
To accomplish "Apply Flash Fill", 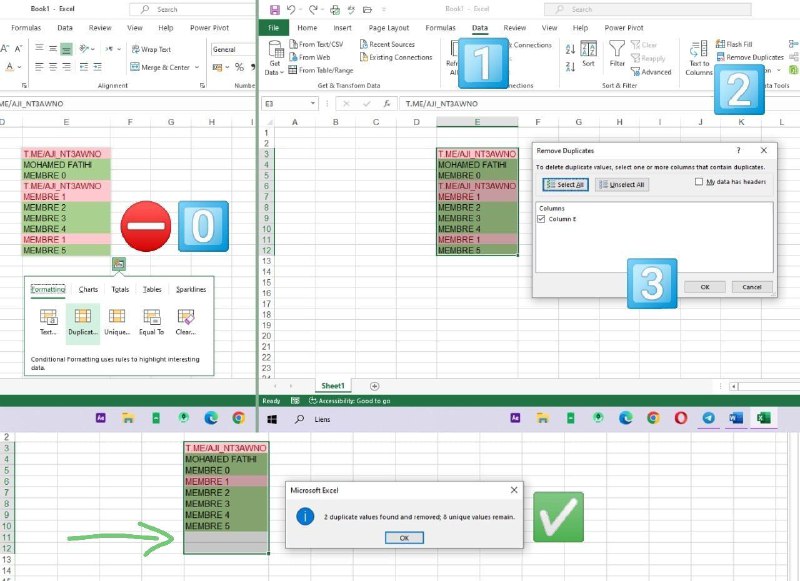I will 734,44.
